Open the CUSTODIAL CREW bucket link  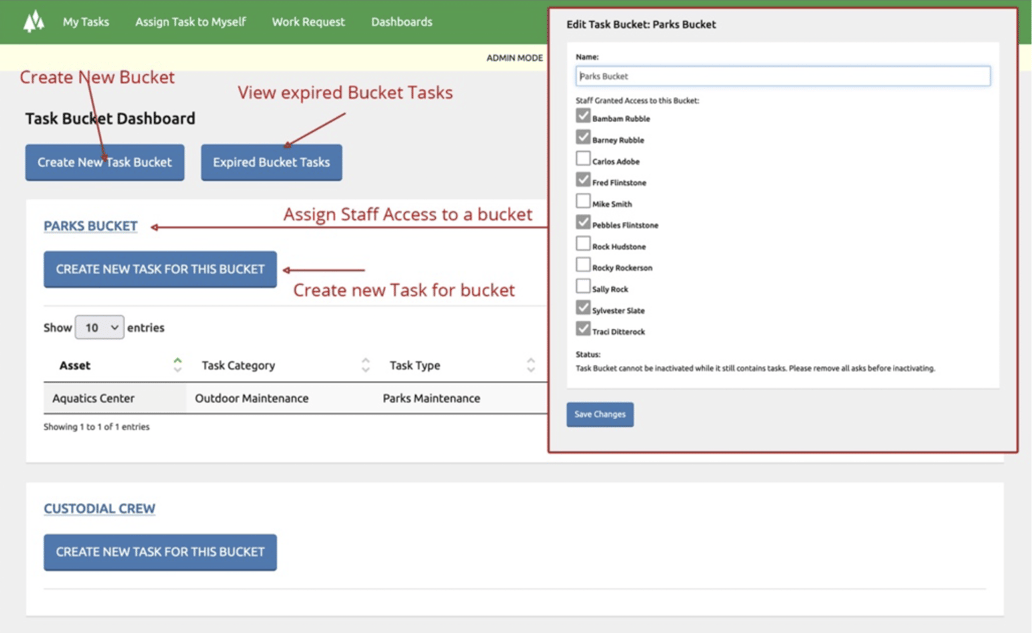(x=98, y=508)
